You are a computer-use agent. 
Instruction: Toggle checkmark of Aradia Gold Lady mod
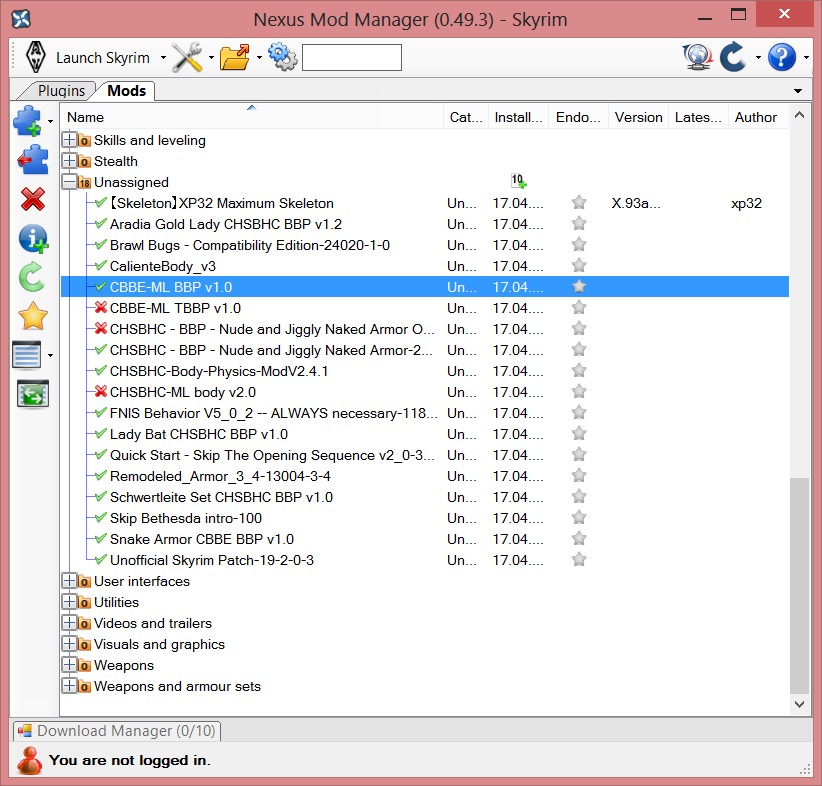[101, 223]
